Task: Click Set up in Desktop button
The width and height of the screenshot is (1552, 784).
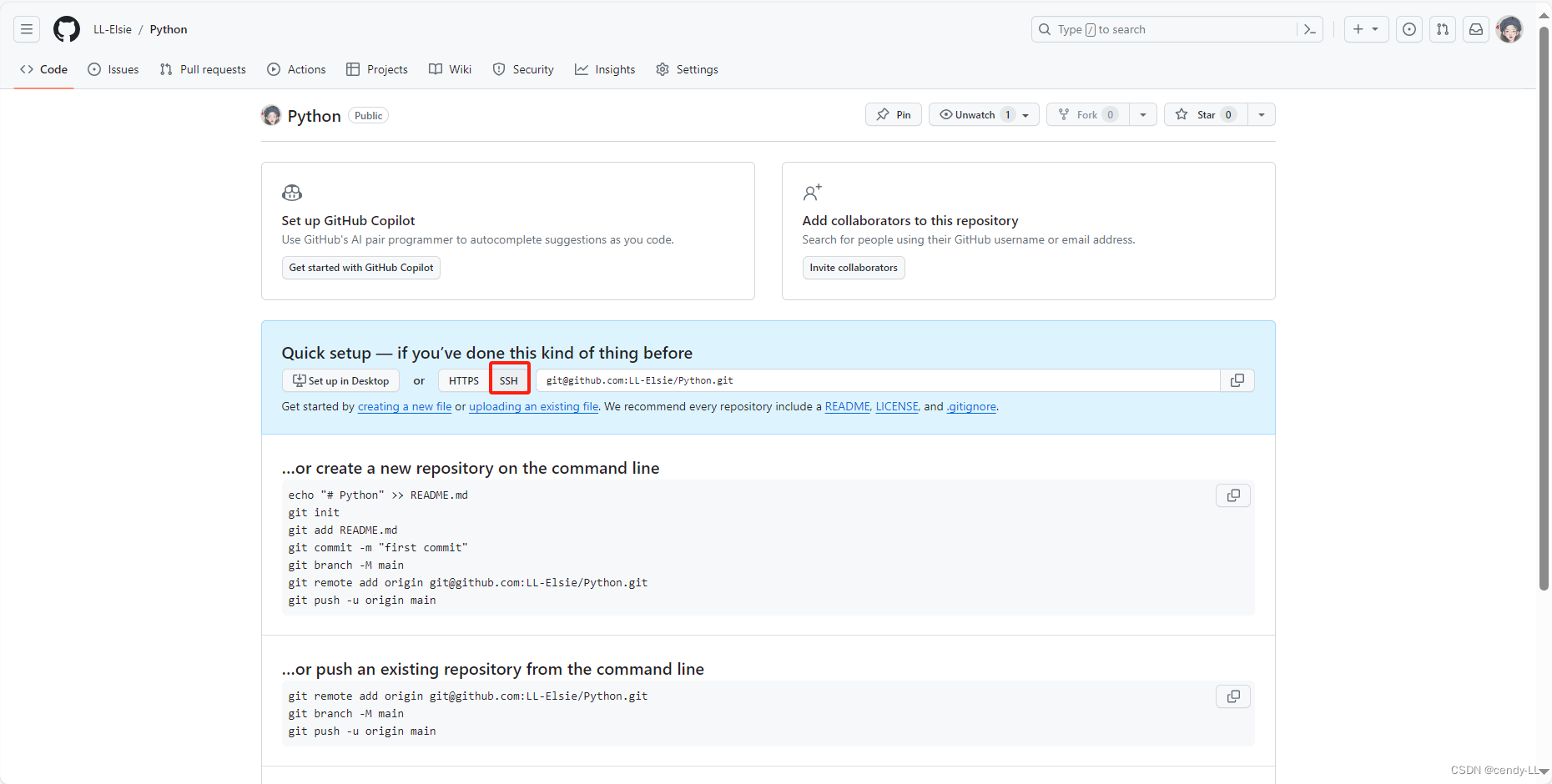Action: [340, 380]
